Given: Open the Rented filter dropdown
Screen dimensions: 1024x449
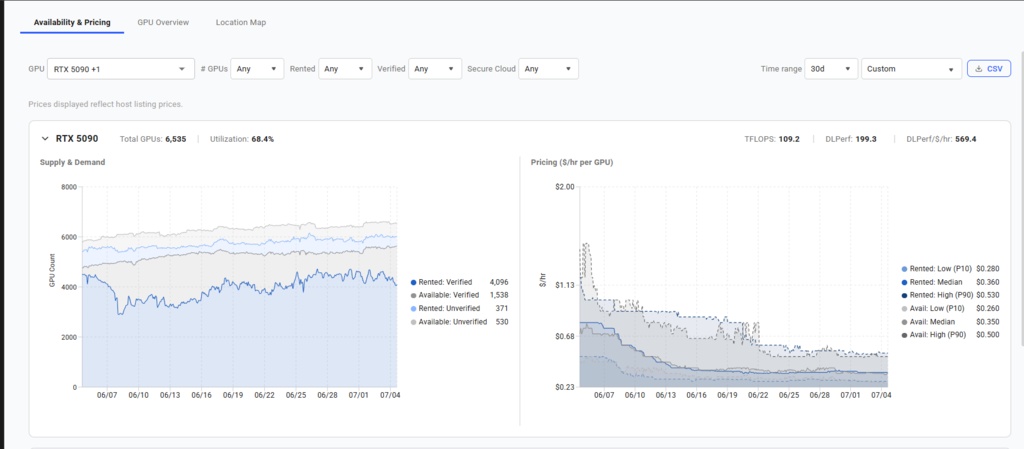Looking at the screenshot, I should click(x=345, y=69).
